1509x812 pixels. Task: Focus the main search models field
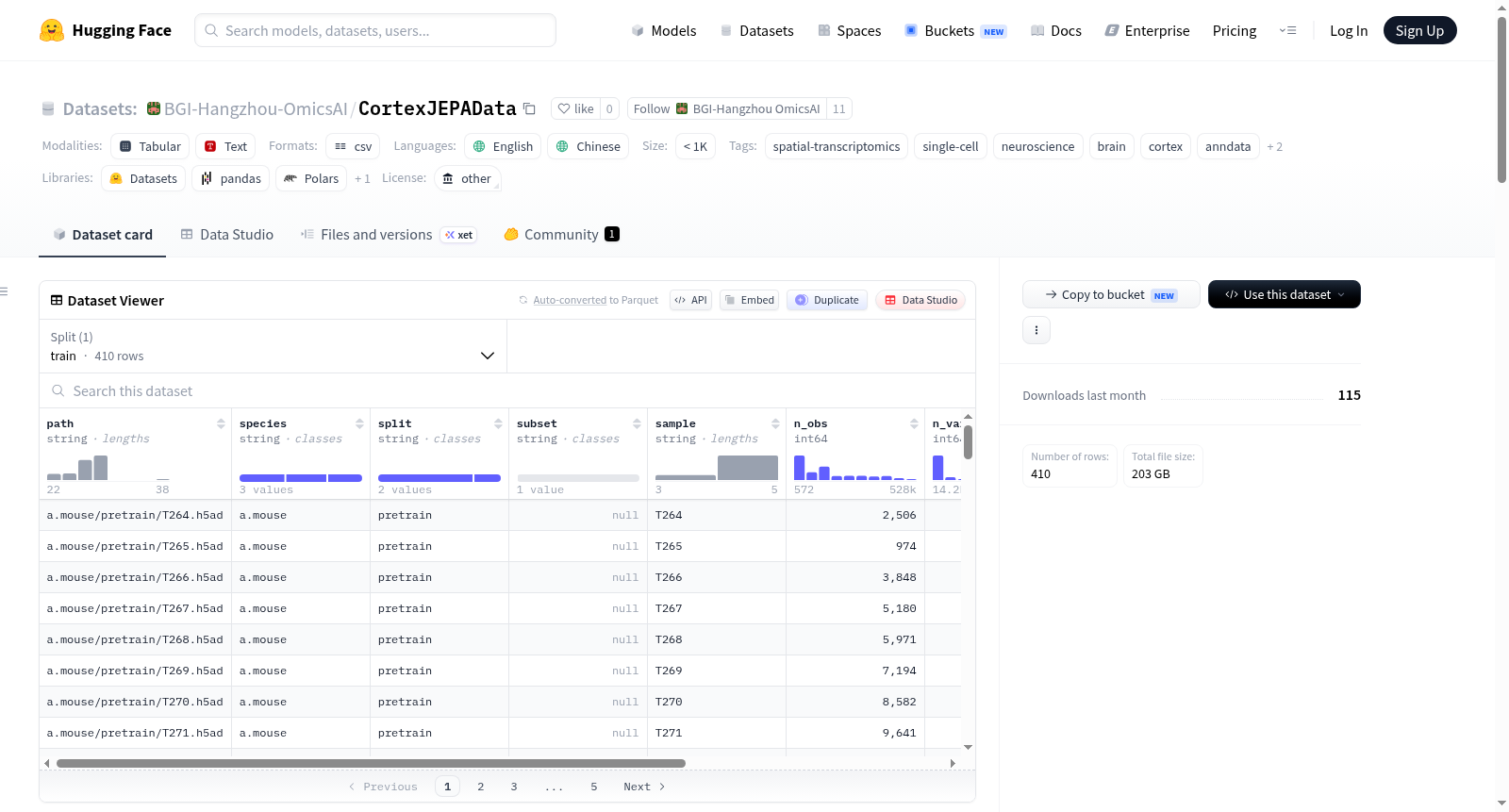(375, 30)
